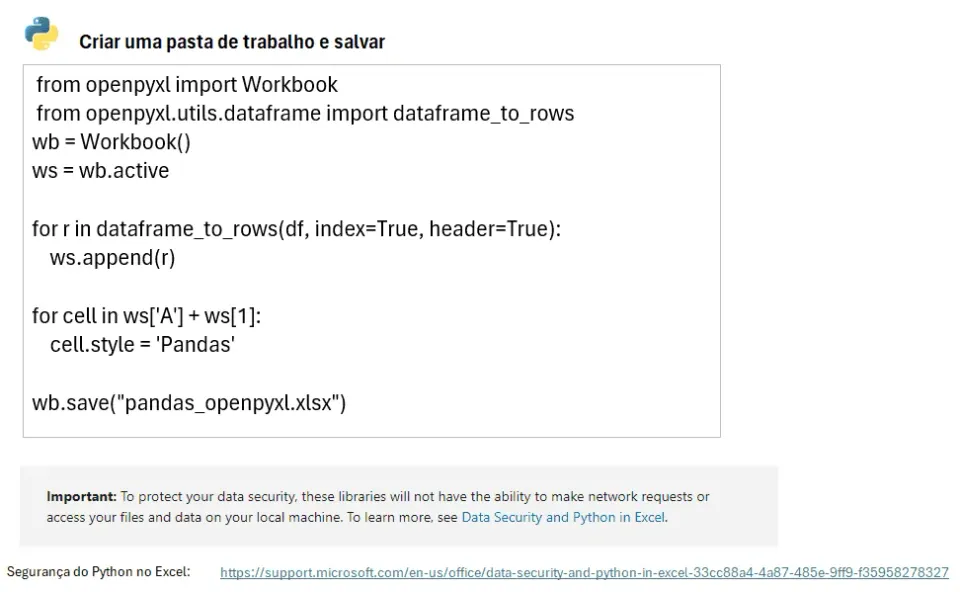Click the dataframe_to_rows import line
Image resolution: width=960 pixels, height=592 pixels.
pyautogui.click(x=305, y=113)
